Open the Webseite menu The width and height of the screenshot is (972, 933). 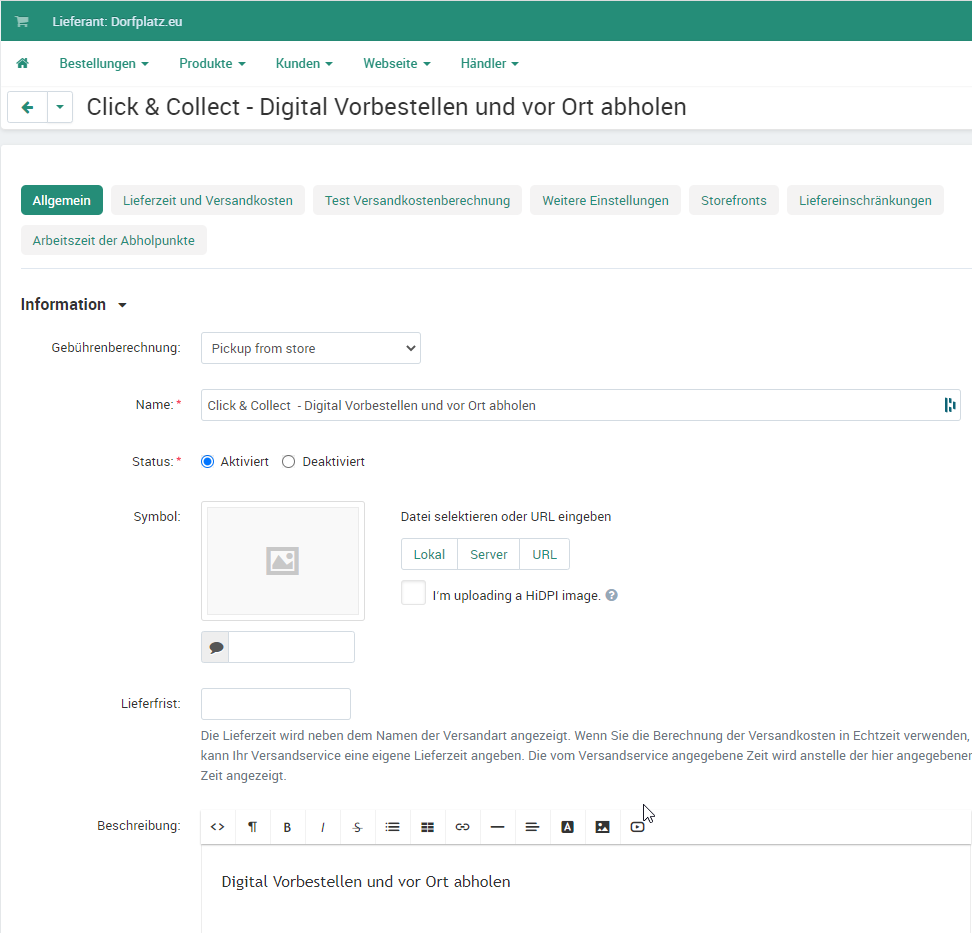click(397, 63)
